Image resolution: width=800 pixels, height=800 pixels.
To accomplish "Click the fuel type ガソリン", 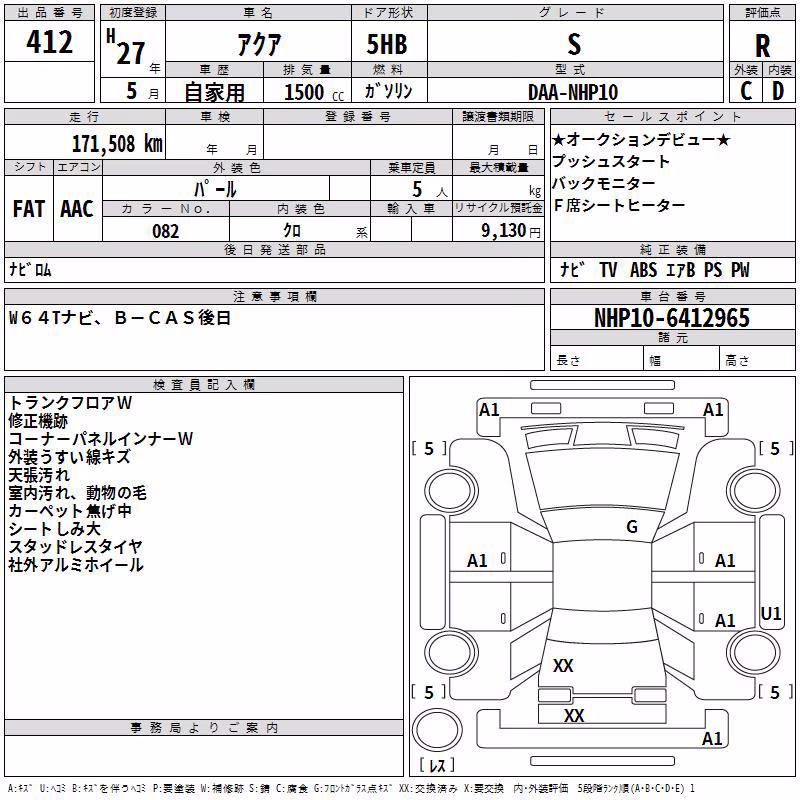I will (388, 91).
